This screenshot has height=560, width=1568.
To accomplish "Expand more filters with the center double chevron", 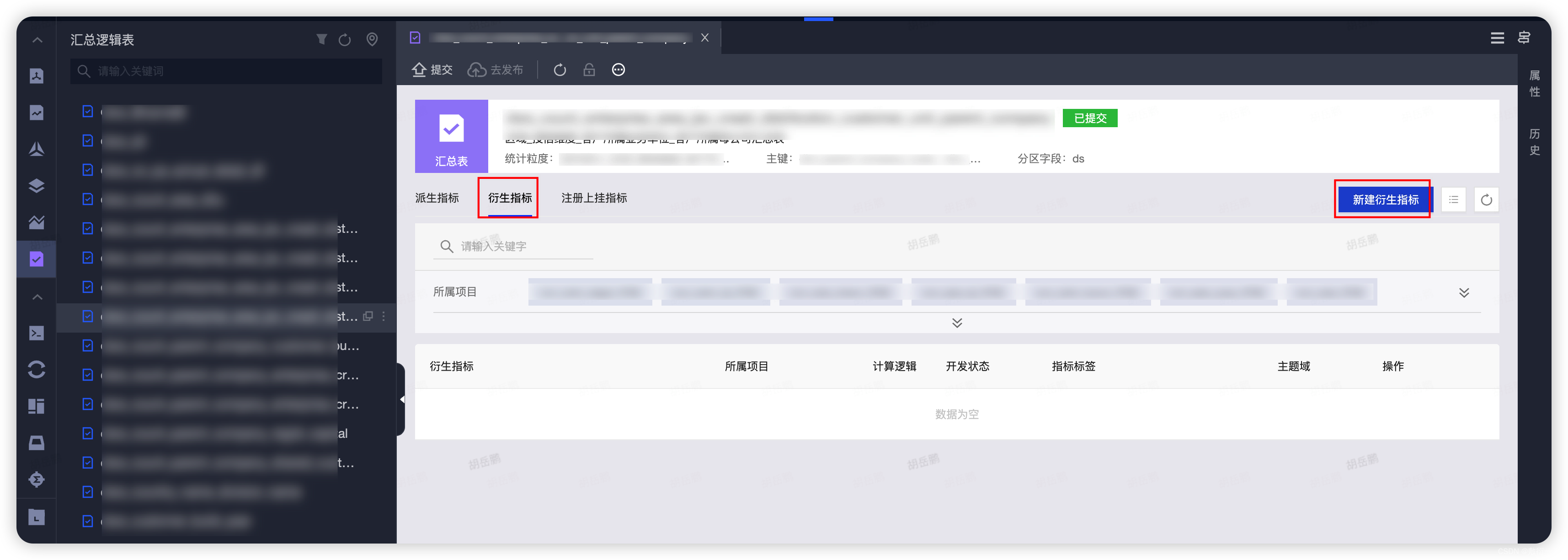I will coord(956,323).
